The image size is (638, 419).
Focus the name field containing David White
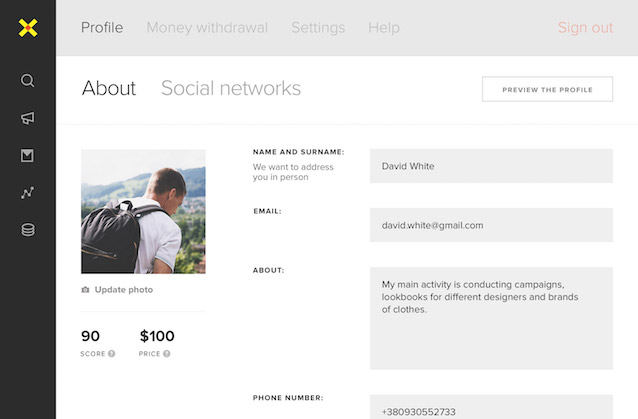point(491,166)
